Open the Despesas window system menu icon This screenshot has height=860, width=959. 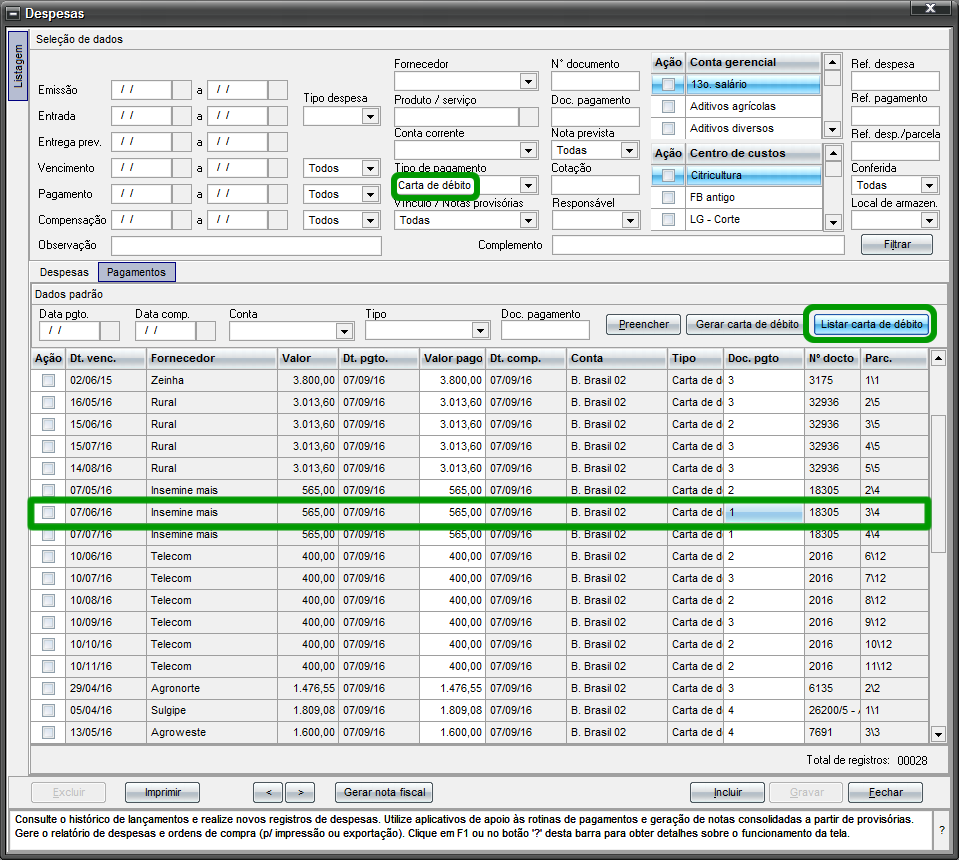[x=13, y=13]
